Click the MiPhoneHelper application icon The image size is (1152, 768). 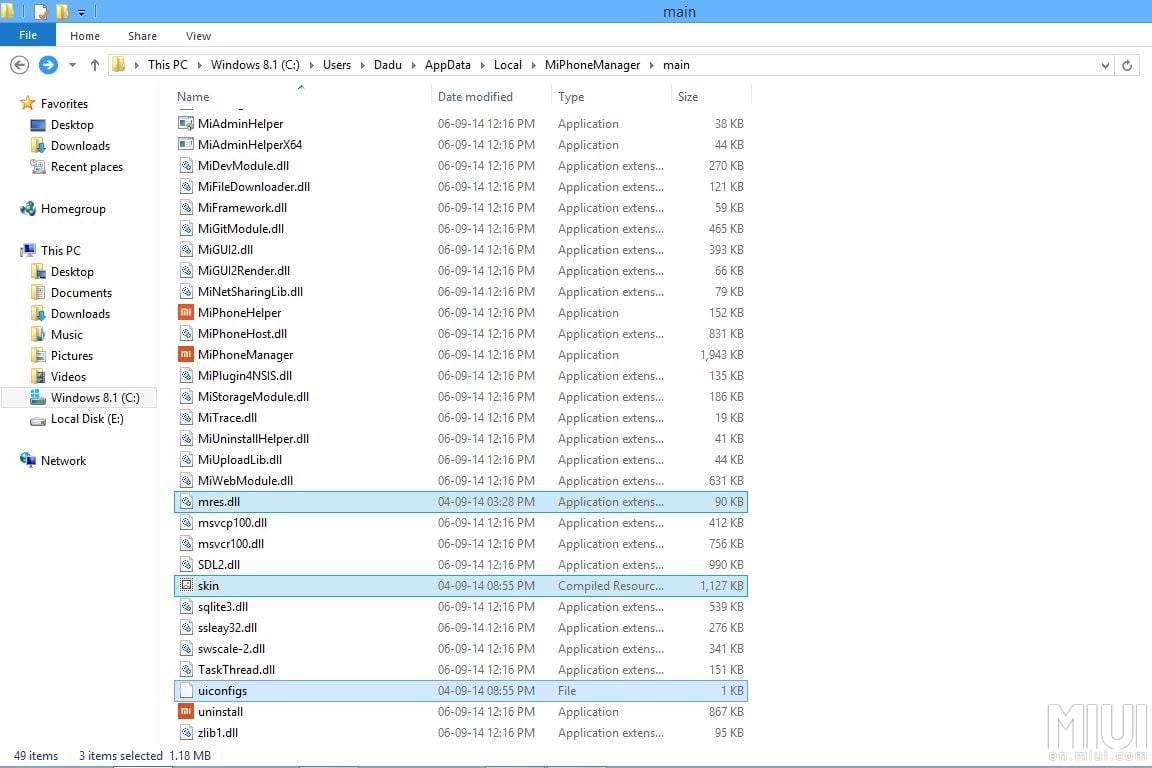(186, 312)
